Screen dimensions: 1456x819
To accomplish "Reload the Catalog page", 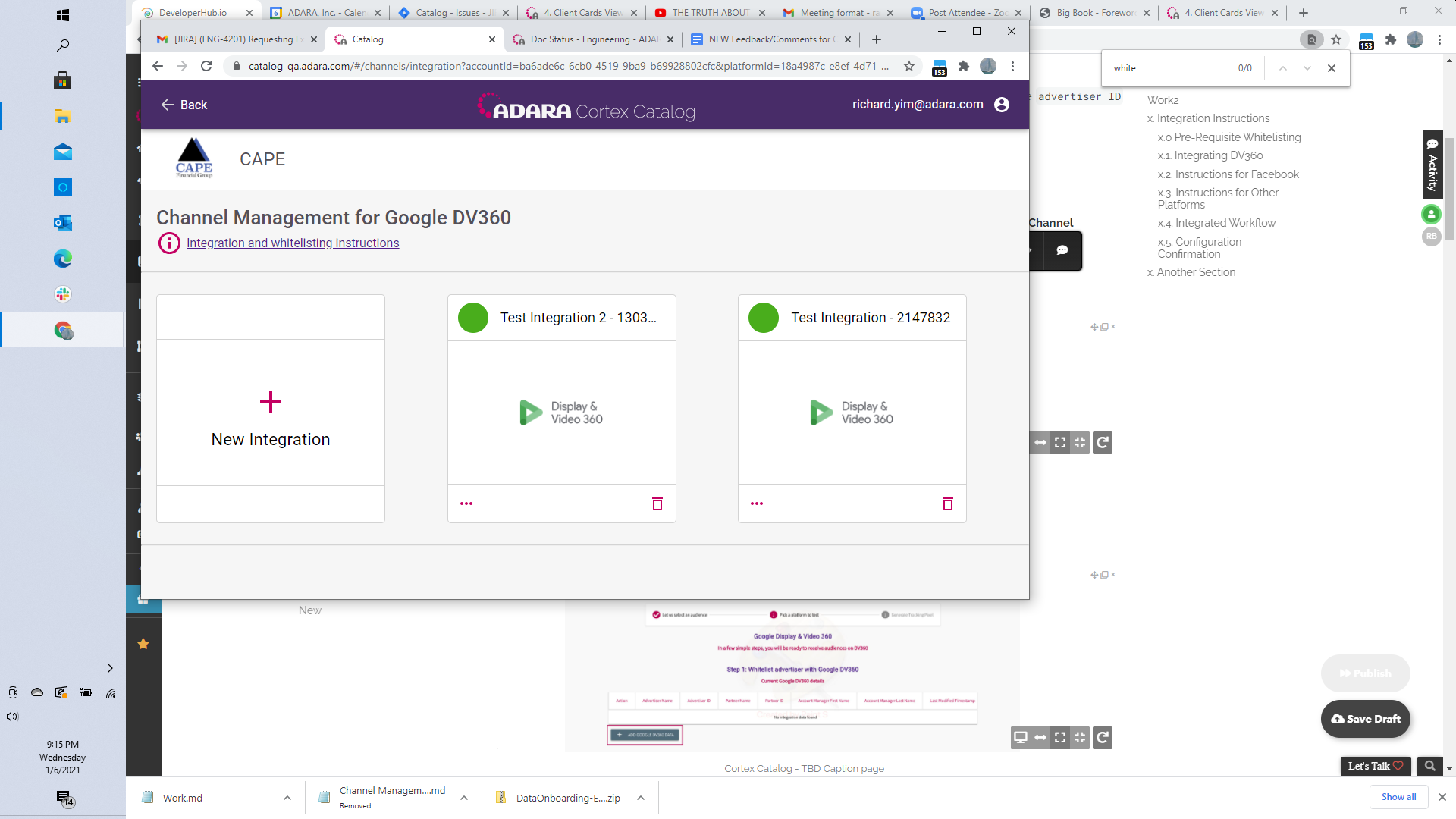I will click(206, 67).
